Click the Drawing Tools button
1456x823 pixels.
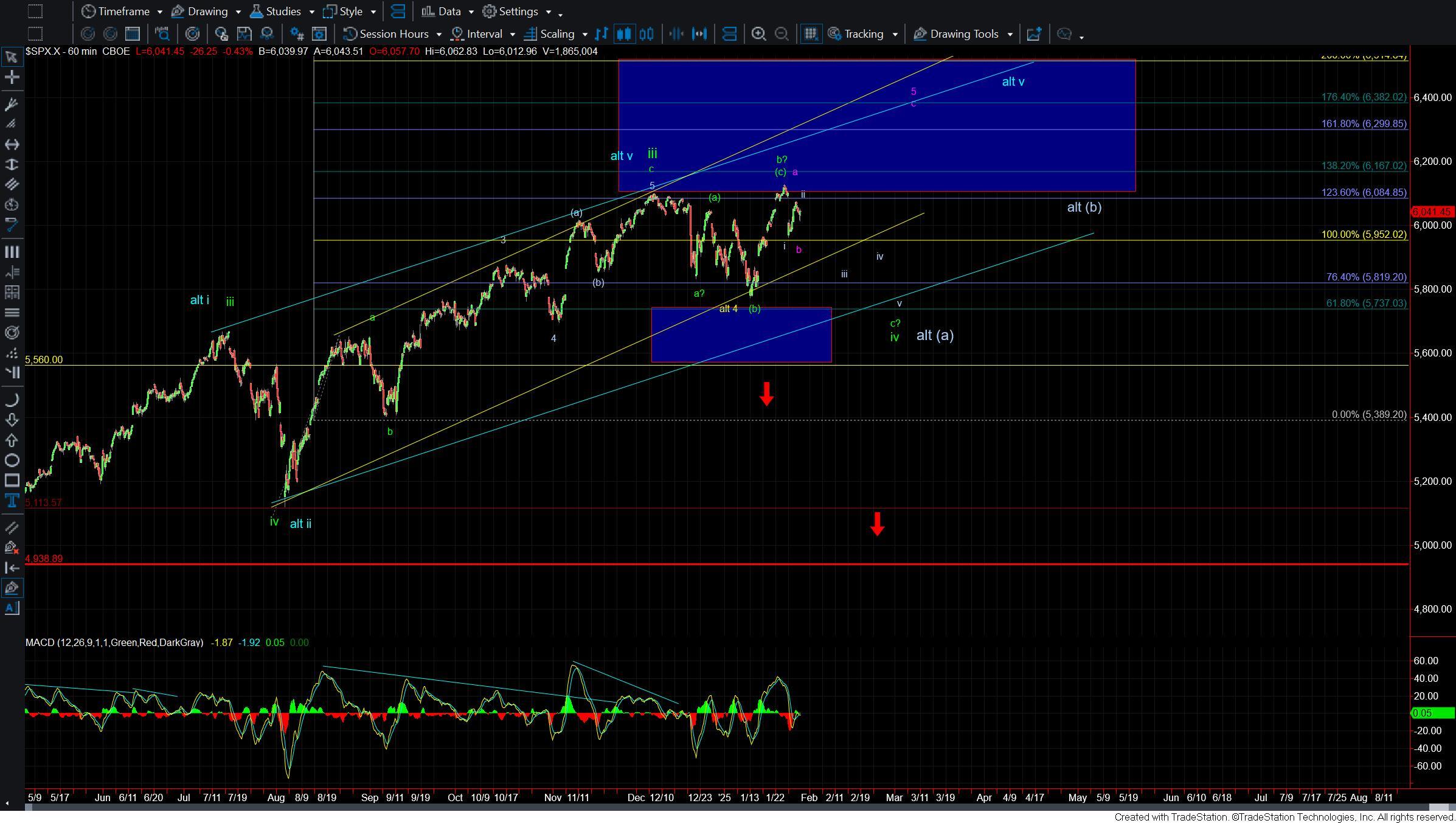click(957, 34)
